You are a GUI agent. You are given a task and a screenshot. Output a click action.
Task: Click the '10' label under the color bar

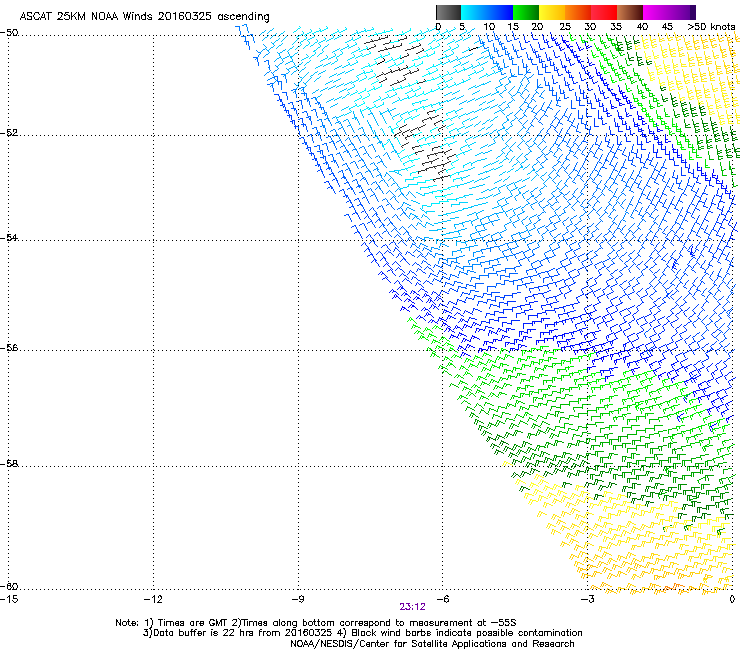point(489,27)
